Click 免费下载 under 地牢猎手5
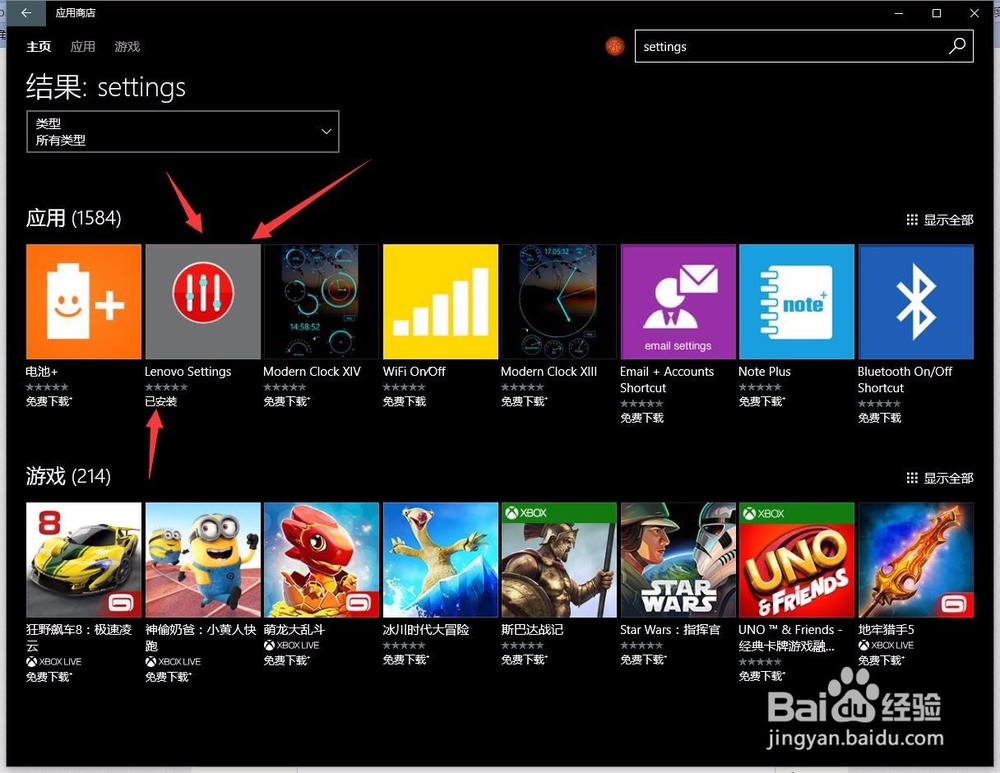 point(881,660)
